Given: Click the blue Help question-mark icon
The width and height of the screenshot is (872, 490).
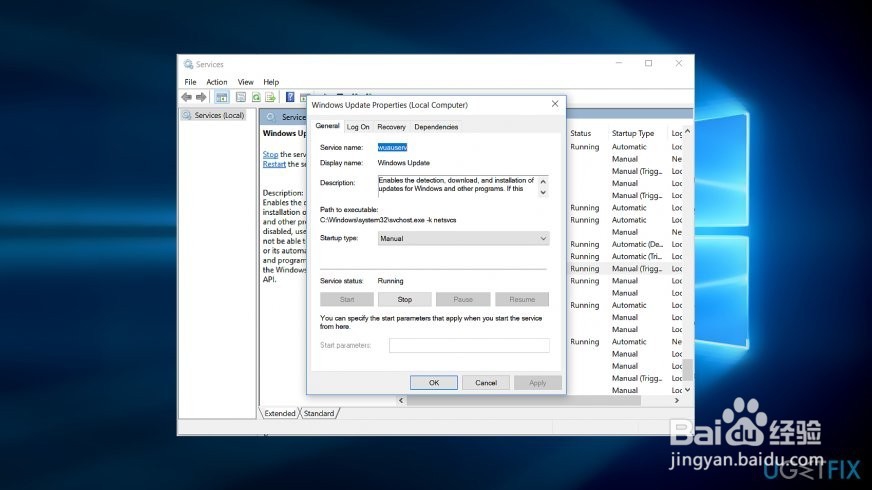Looking at the screenshot, I should click(290, 97).
